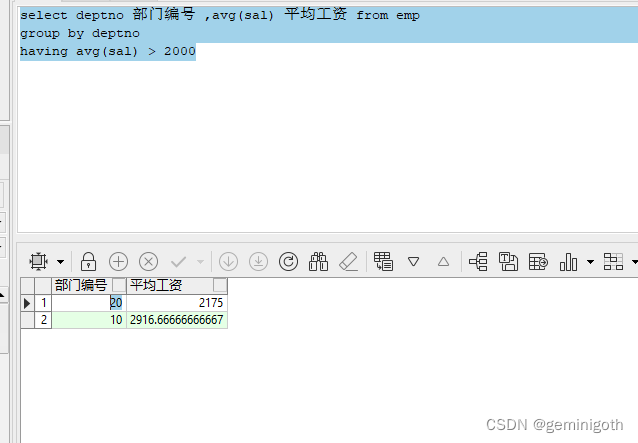This screenshot has height=443, width=638.
Task: Click the 平均工资 column header
Action: coord(177,286)
